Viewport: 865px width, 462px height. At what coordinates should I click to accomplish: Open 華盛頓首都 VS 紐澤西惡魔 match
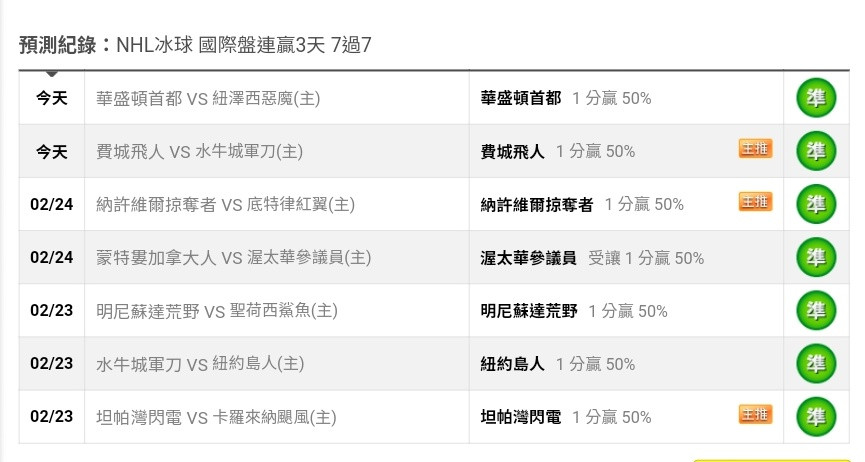(208, 98)
